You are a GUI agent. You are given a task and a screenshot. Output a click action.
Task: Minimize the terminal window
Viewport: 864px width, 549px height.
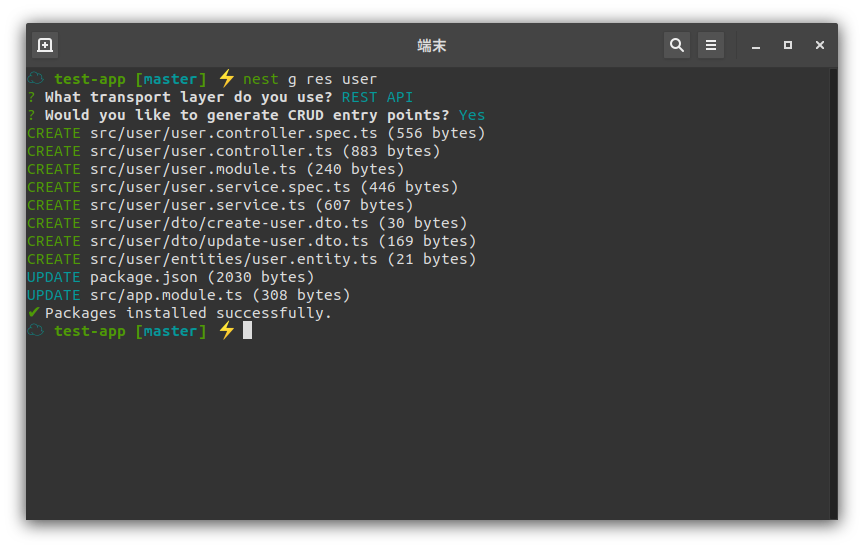756,45
